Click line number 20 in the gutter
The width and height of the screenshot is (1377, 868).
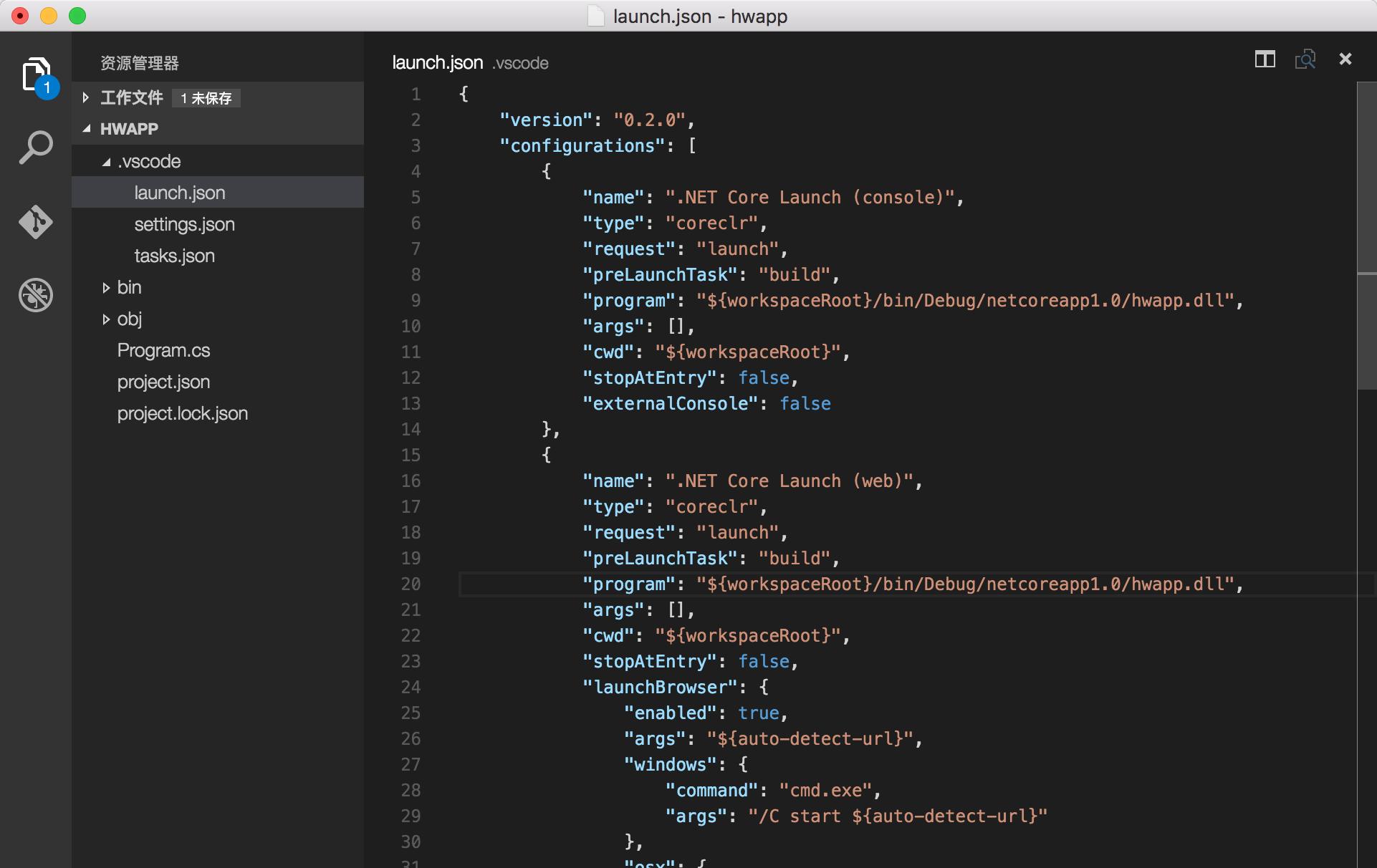[x=411, y=584]
